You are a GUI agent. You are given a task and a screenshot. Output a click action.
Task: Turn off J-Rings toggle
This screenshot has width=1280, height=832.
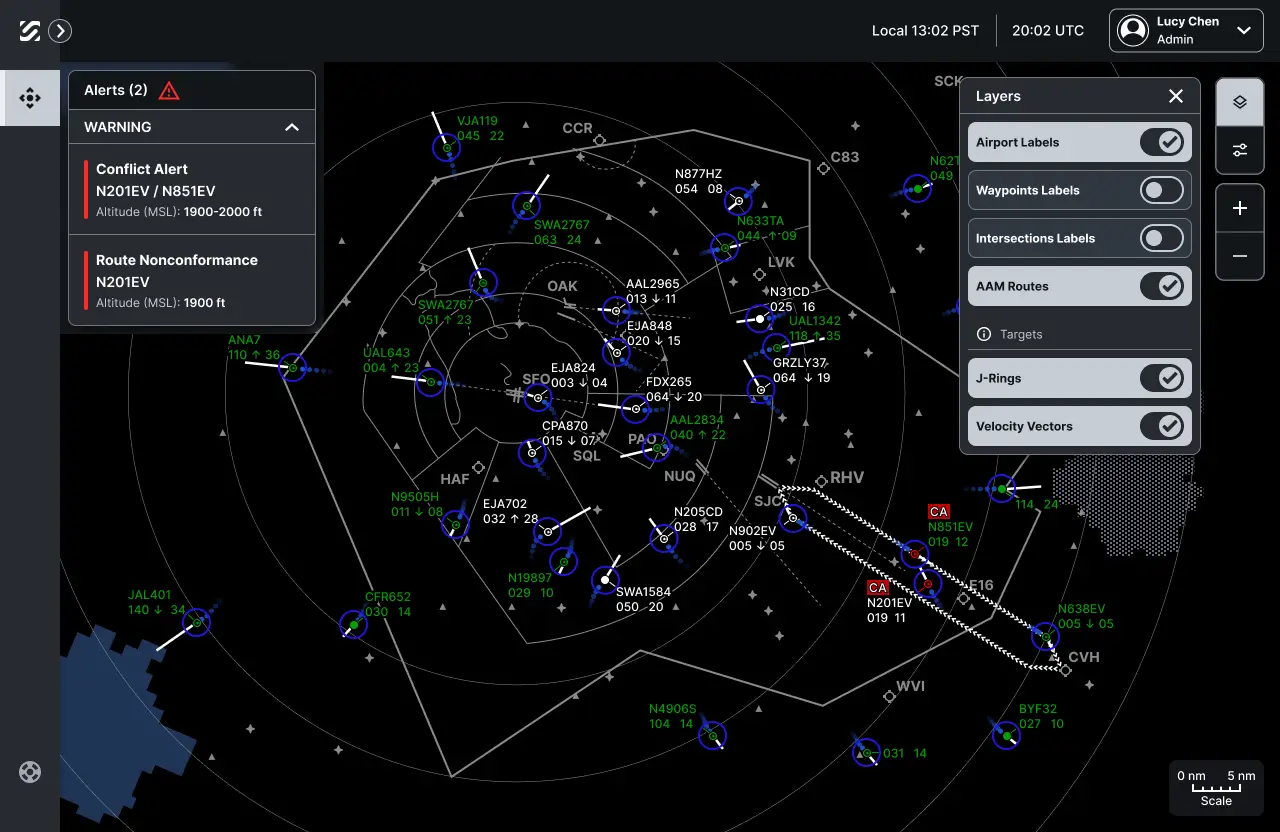point(1162,378)
